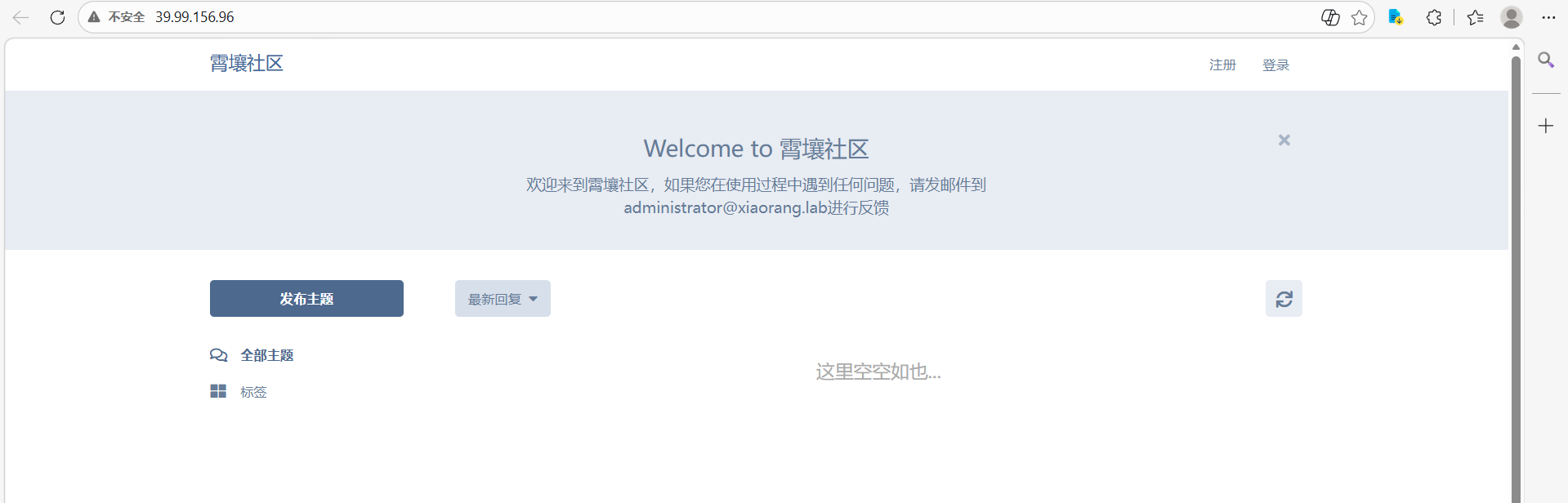Open the browser three-dot settings menu
This screenshot has width=1568, height=503.
pos(1548,17)
